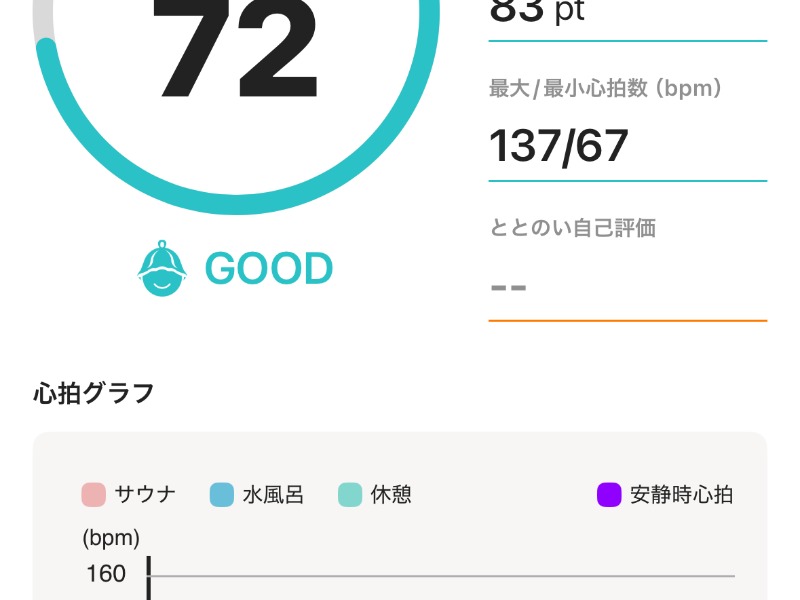Click the (bpm) axis unit label
The height and width of the screenshot is (600, 800).
(x=111, y=537)
